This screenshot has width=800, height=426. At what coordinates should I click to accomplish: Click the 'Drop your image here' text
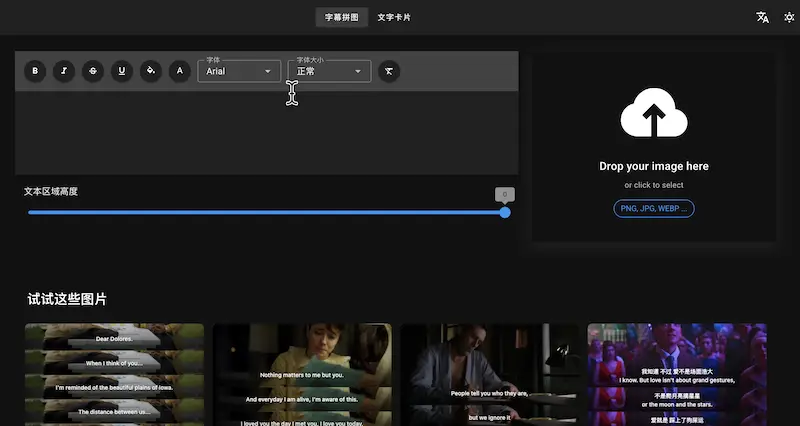point(654,166)
